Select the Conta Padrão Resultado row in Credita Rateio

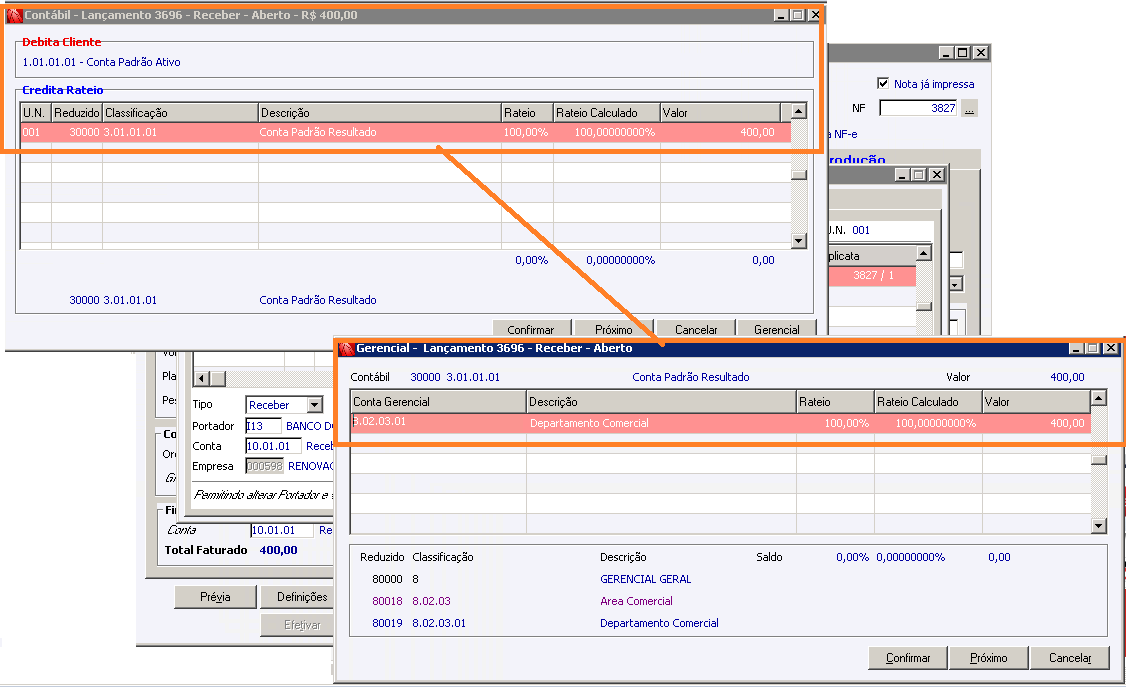pos(406,132)
